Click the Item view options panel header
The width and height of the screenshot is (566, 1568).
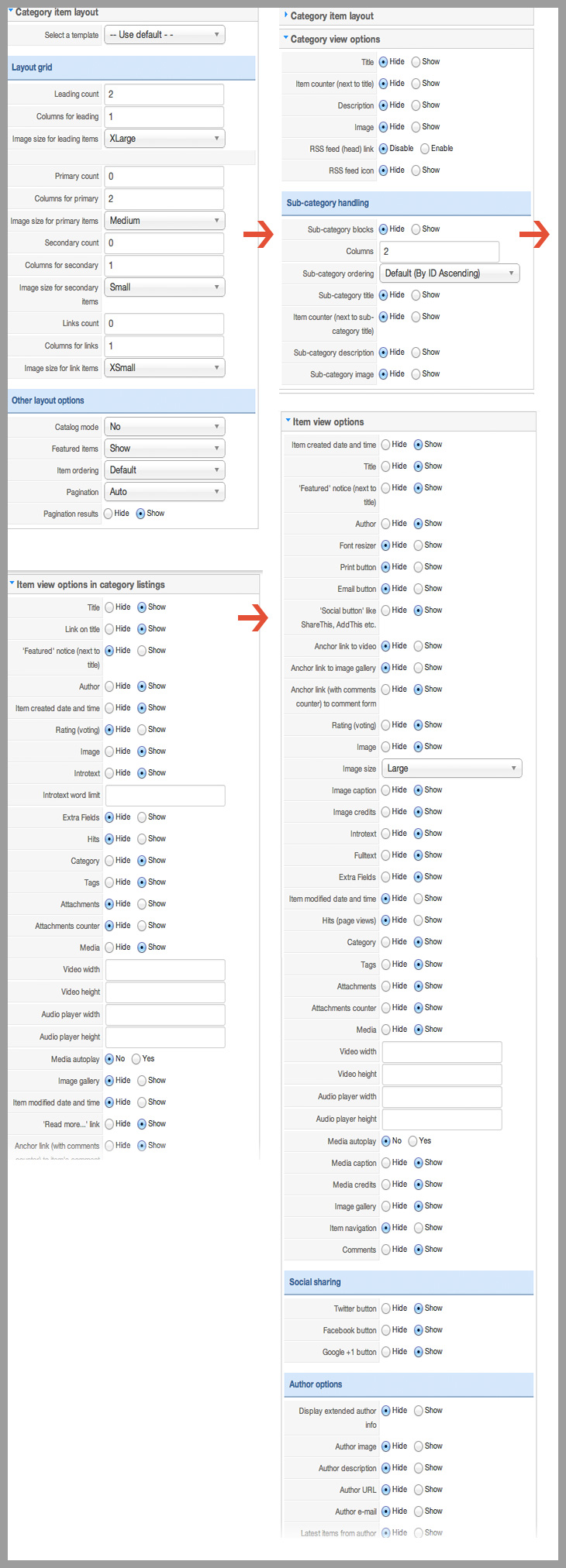point(328,422)
